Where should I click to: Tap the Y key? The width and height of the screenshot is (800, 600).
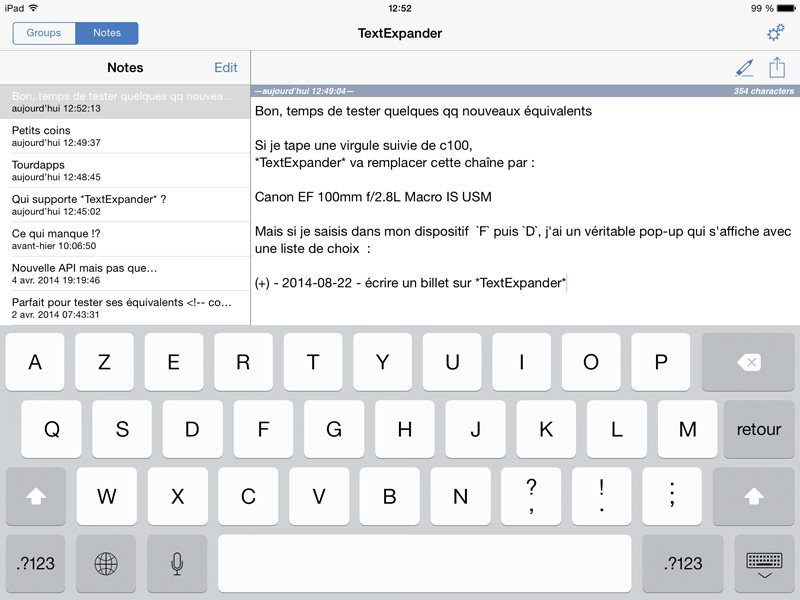pos(383,362)
